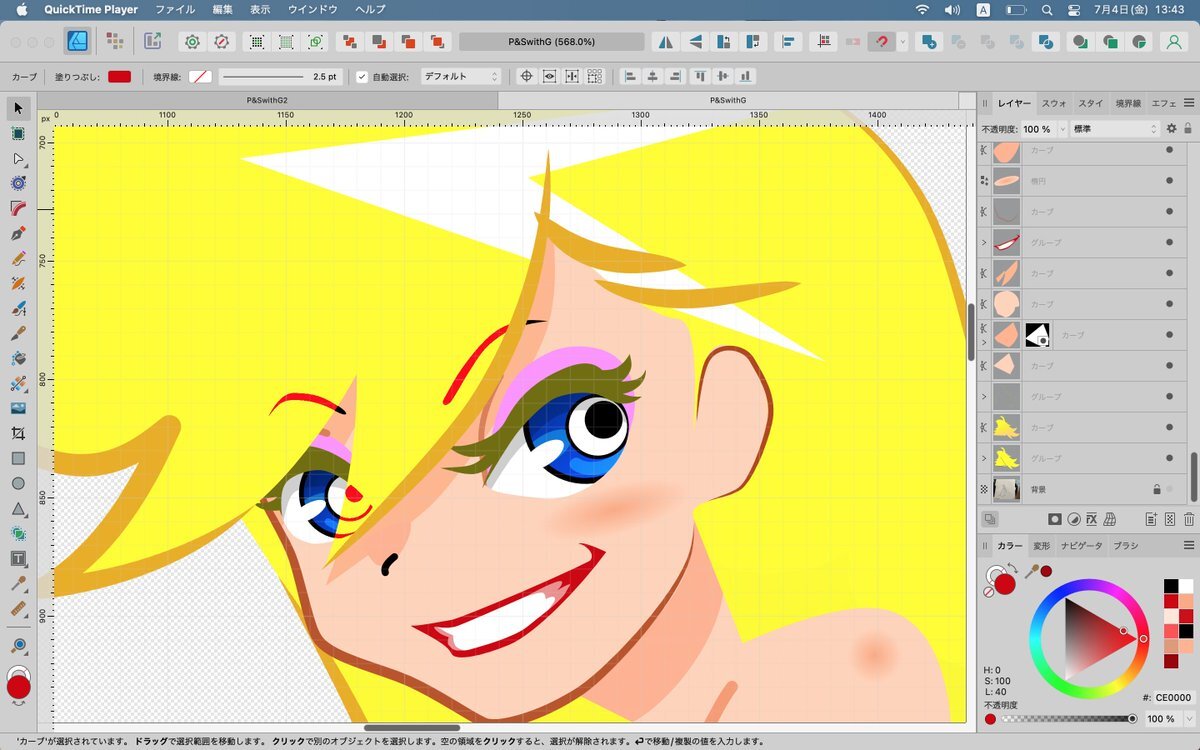1200x750 pixels.
Task: Open the 自動選択 デフォルト dropdown
Action: click(x=460, y=76)
